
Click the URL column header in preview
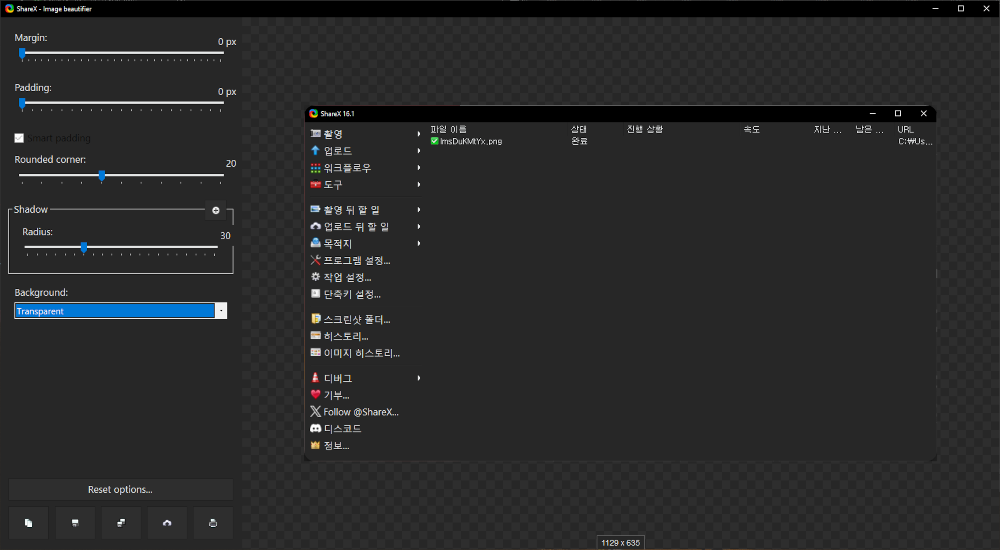tap(906, 130)
